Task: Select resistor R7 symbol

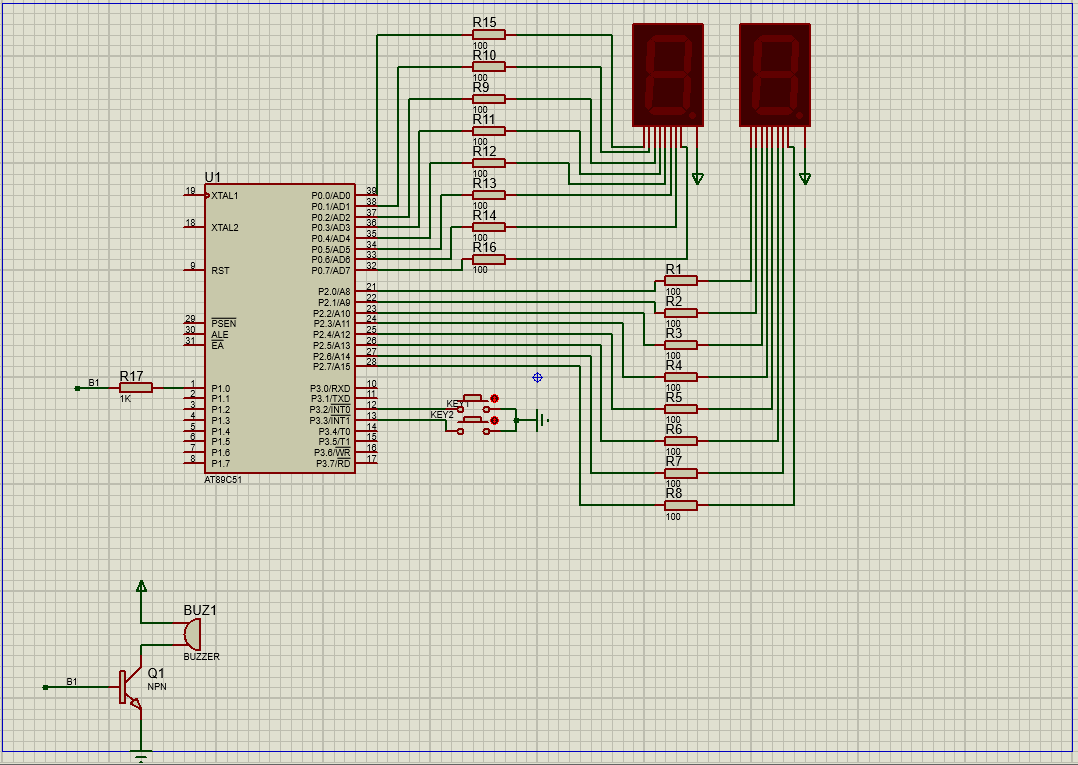Action: [x=681, y=473]
